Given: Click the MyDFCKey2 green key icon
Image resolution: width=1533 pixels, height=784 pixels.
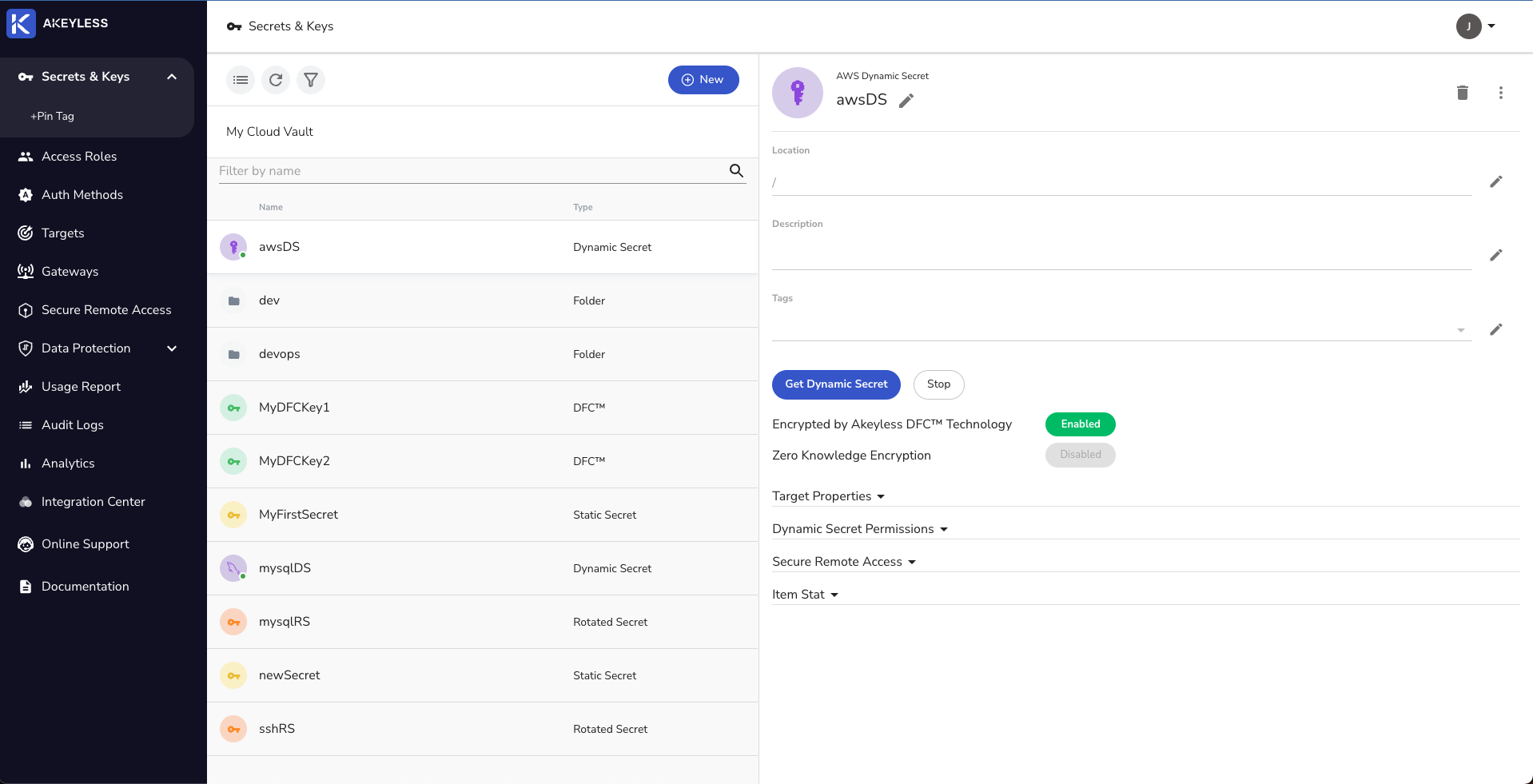Looking at the screenshot, I should (x=233, y=461).
